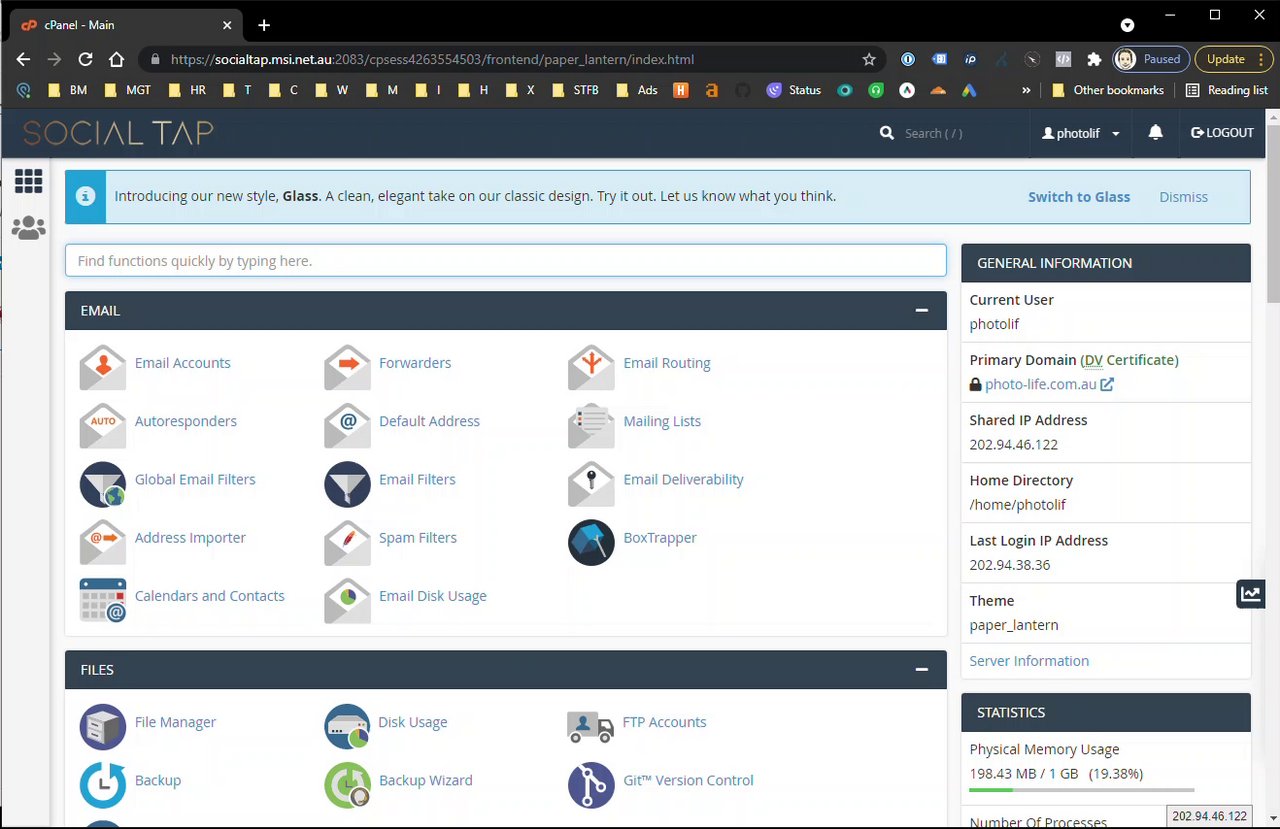Viewport: 1280px width, 829px height.
Task: Open Other bookmarks folder
Action: [1108, 90]
